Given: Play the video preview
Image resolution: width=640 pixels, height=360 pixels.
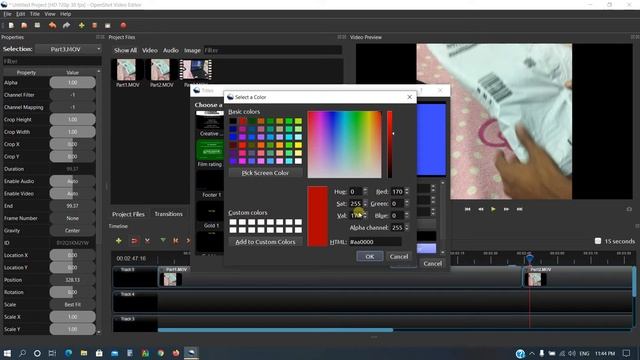Looking at the screenshot, I should point(493,209).
